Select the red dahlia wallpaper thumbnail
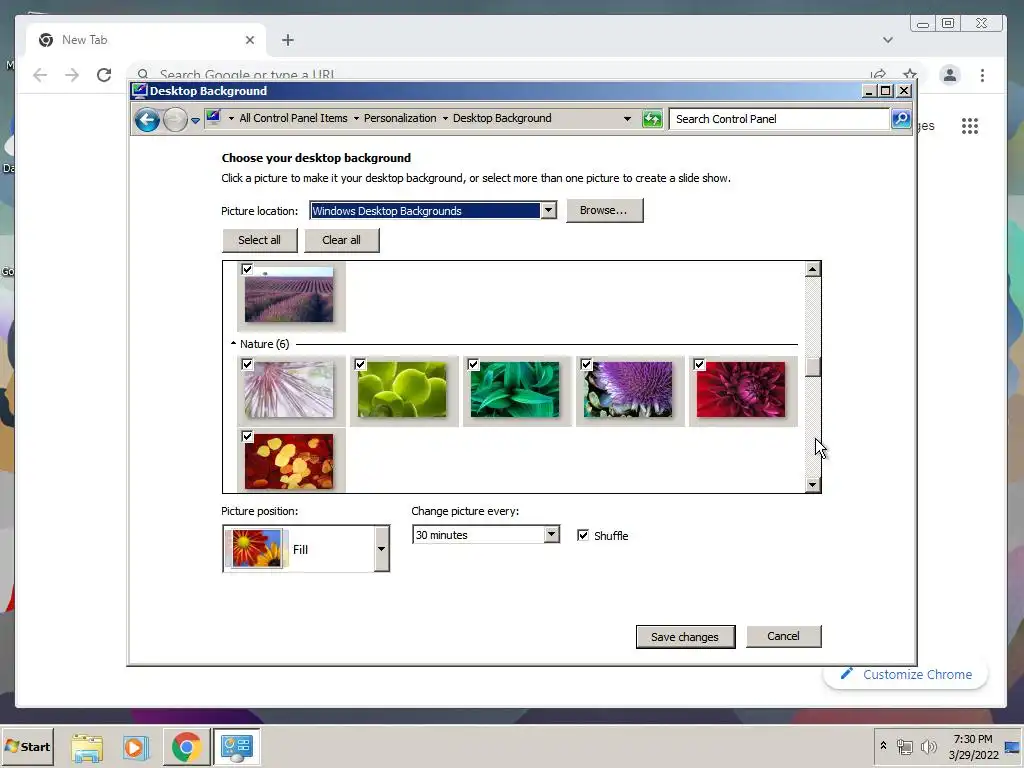The height and width of the screenshot is (768, 1024). (741, 390)
